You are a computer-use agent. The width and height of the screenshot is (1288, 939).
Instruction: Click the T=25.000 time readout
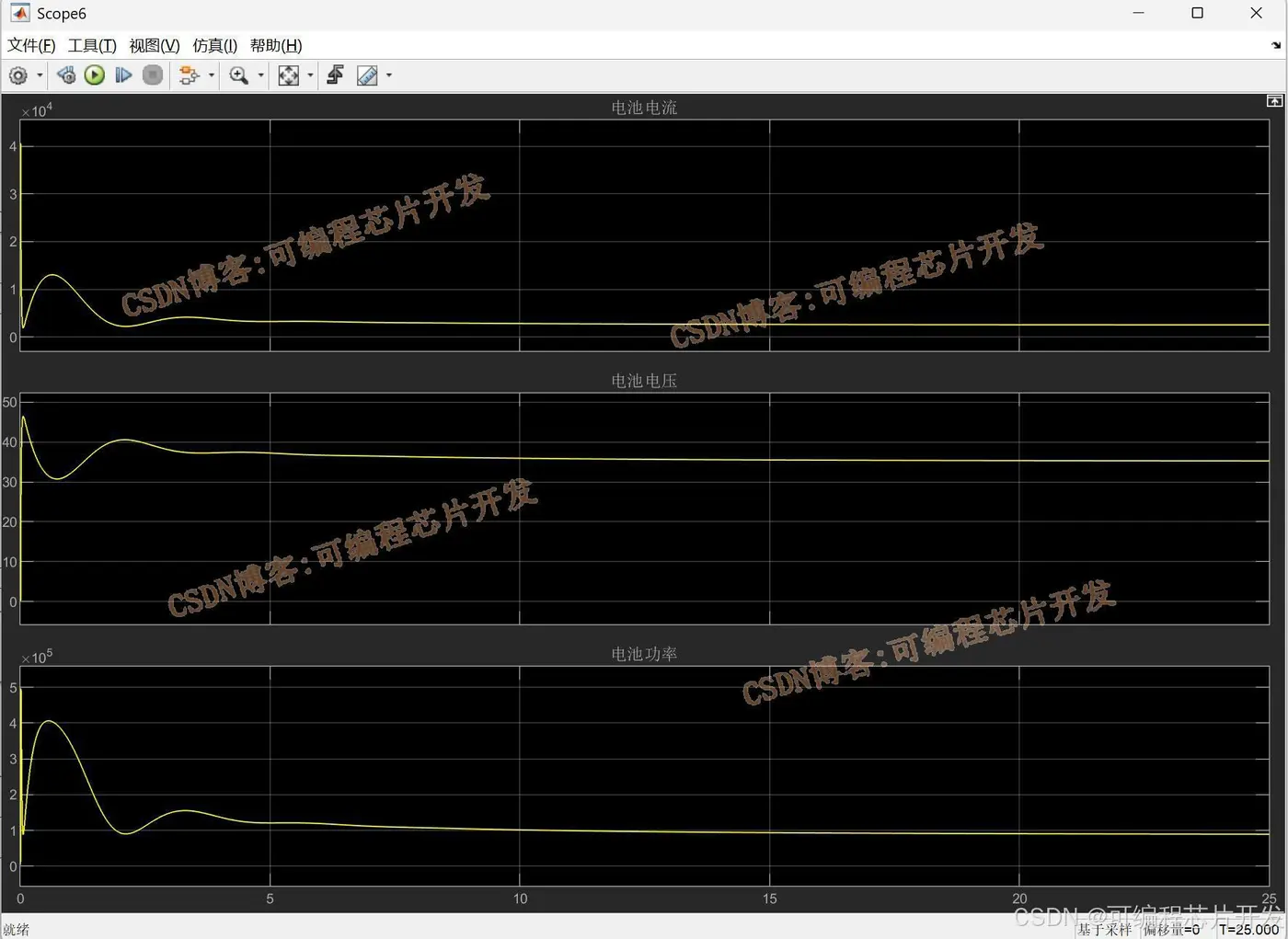click(1249, 930)
